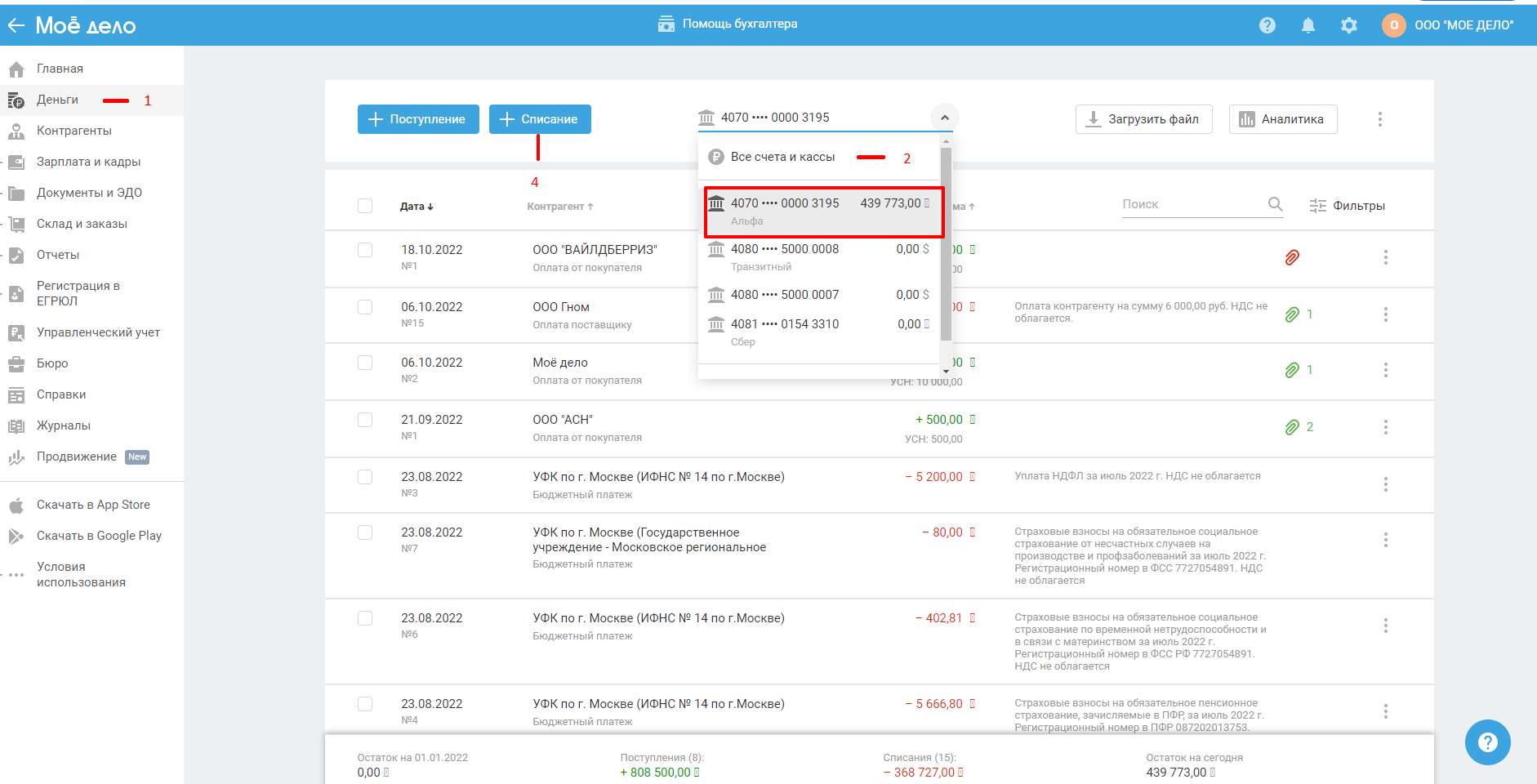
Task: Collapse the account selector dropdown
Action: pos(944,118)
